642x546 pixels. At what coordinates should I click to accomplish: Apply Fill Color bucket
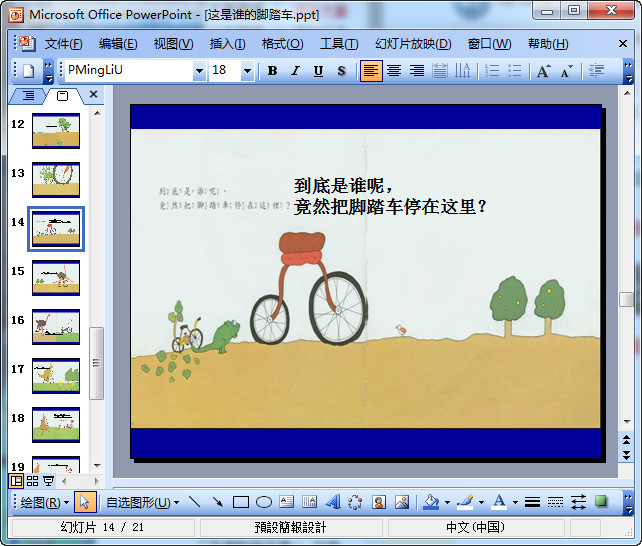click(431, 502)
